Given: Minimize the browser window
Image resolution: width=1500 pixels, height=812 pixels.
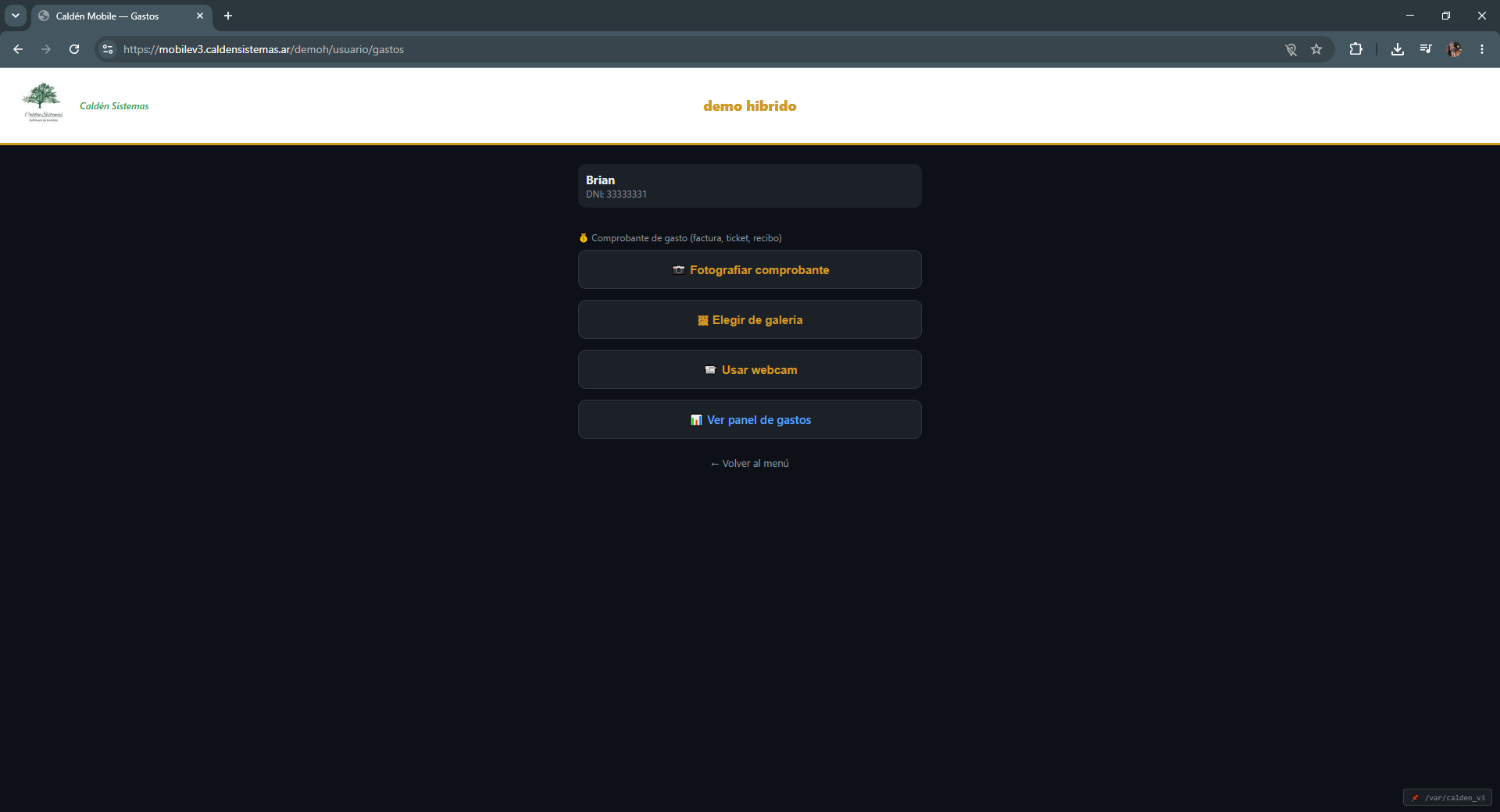Looking at the screenshot, I should [x=1410, y=16].
